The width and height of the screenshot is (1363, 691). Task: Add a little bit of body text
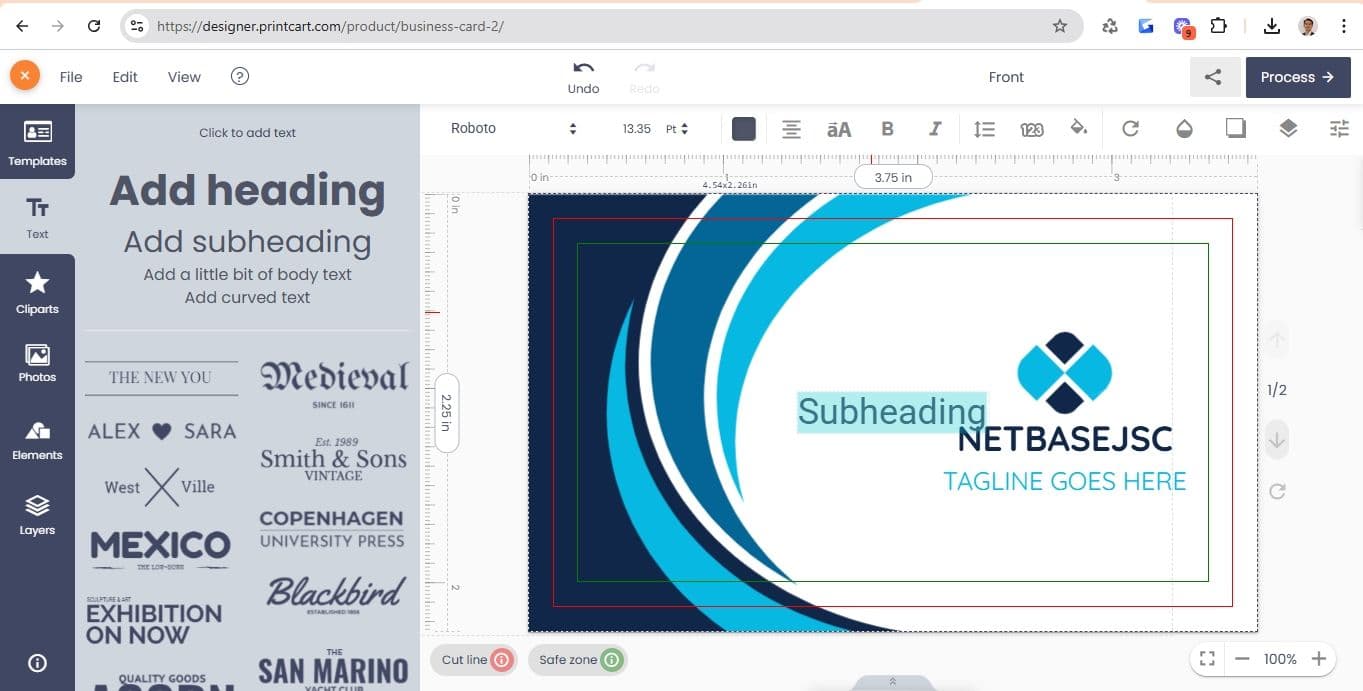point(247,274)
